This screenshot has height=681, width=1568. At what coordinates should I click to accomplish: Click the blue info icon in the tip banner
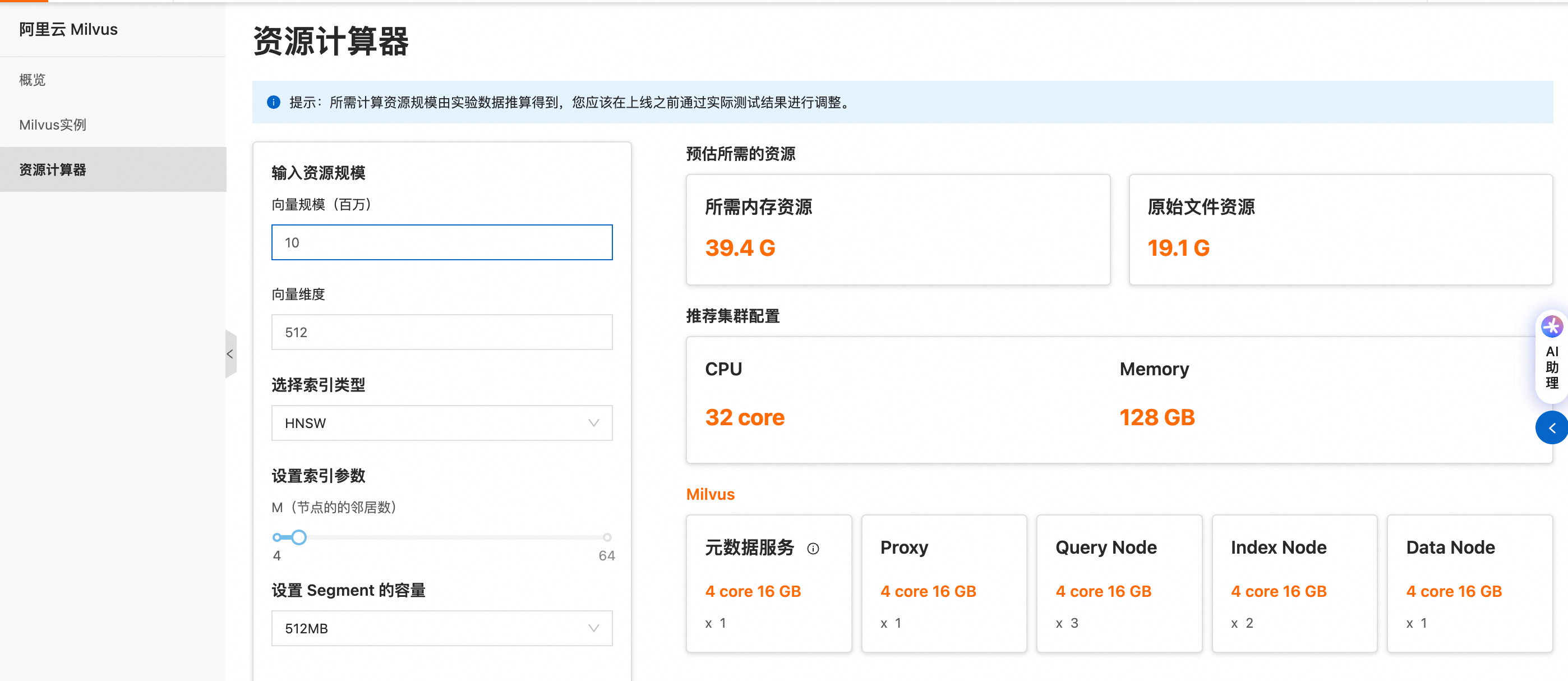pos(274,102)
